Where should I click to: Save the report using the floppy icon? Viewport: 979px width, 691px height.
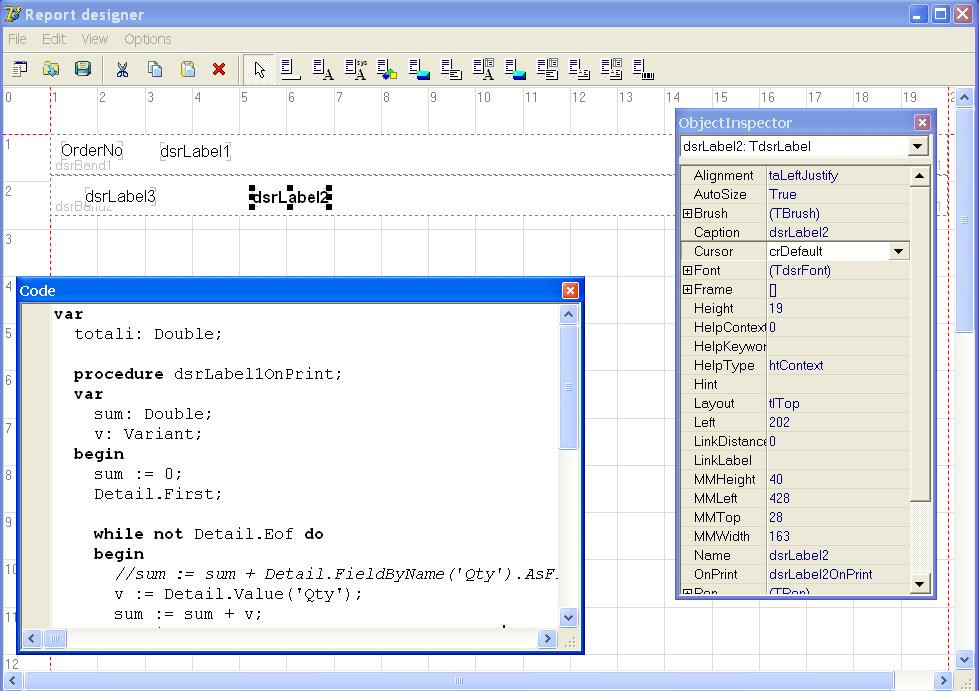pyautogui.click(x=83, y=69)
